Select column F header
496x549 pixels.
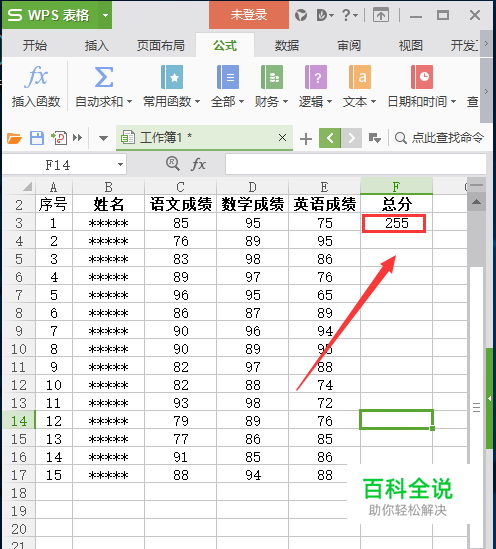coord(396,186)
